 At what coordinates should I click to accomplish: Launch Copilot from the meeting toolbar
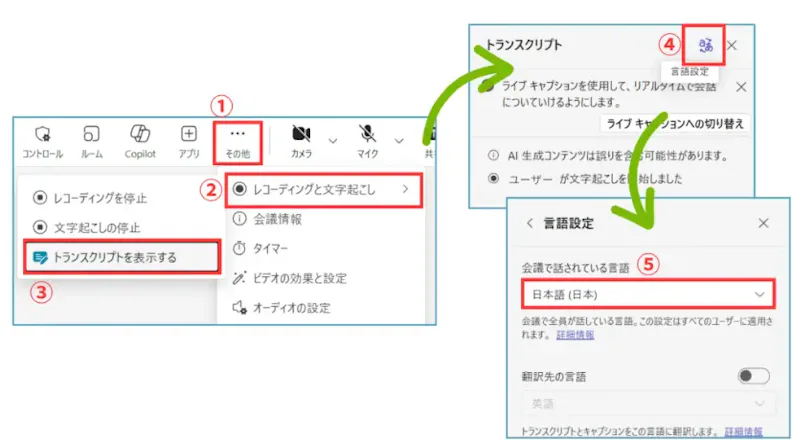140,141
